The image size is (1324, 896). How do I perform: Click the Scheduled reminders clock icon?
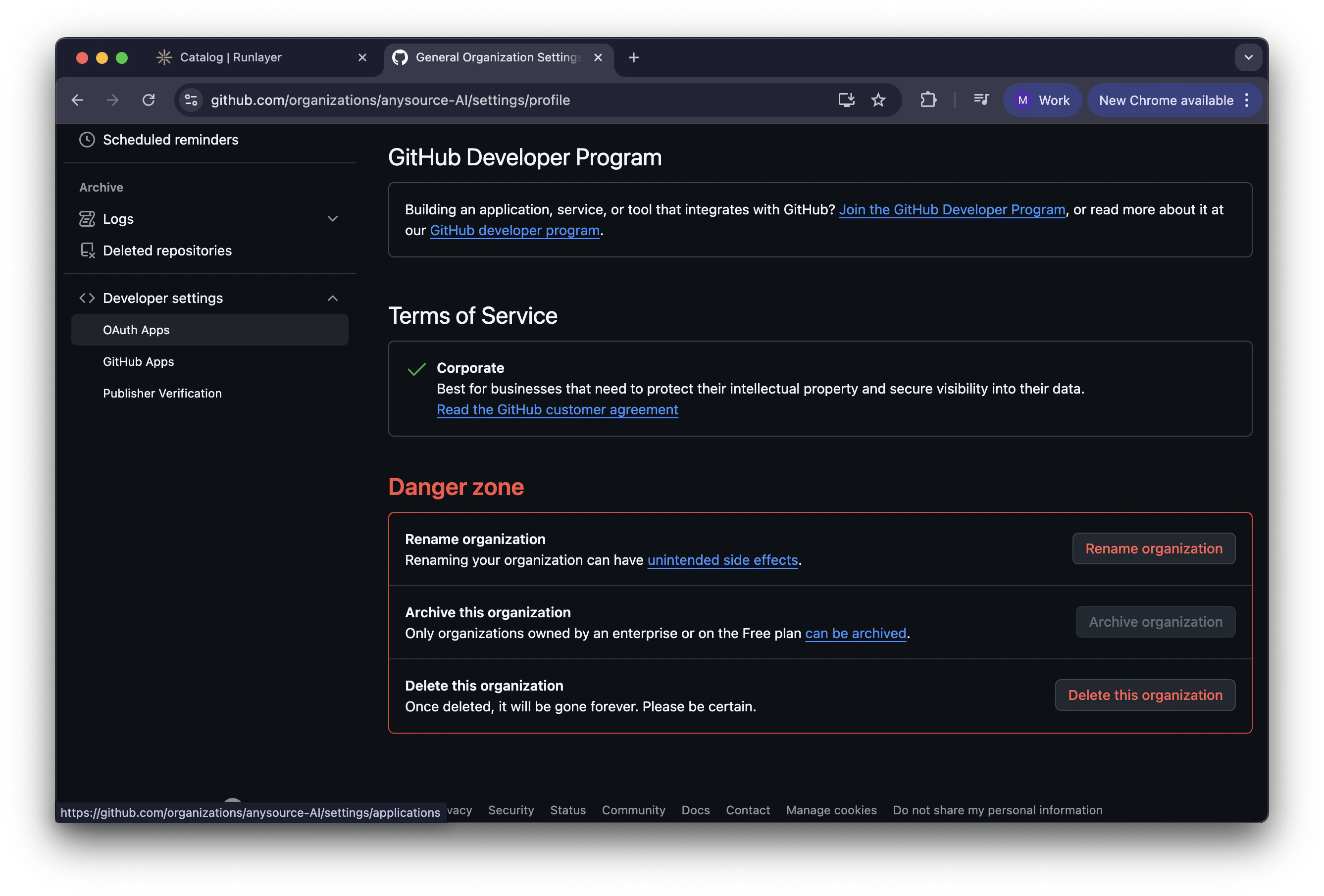tap(87, 140)
